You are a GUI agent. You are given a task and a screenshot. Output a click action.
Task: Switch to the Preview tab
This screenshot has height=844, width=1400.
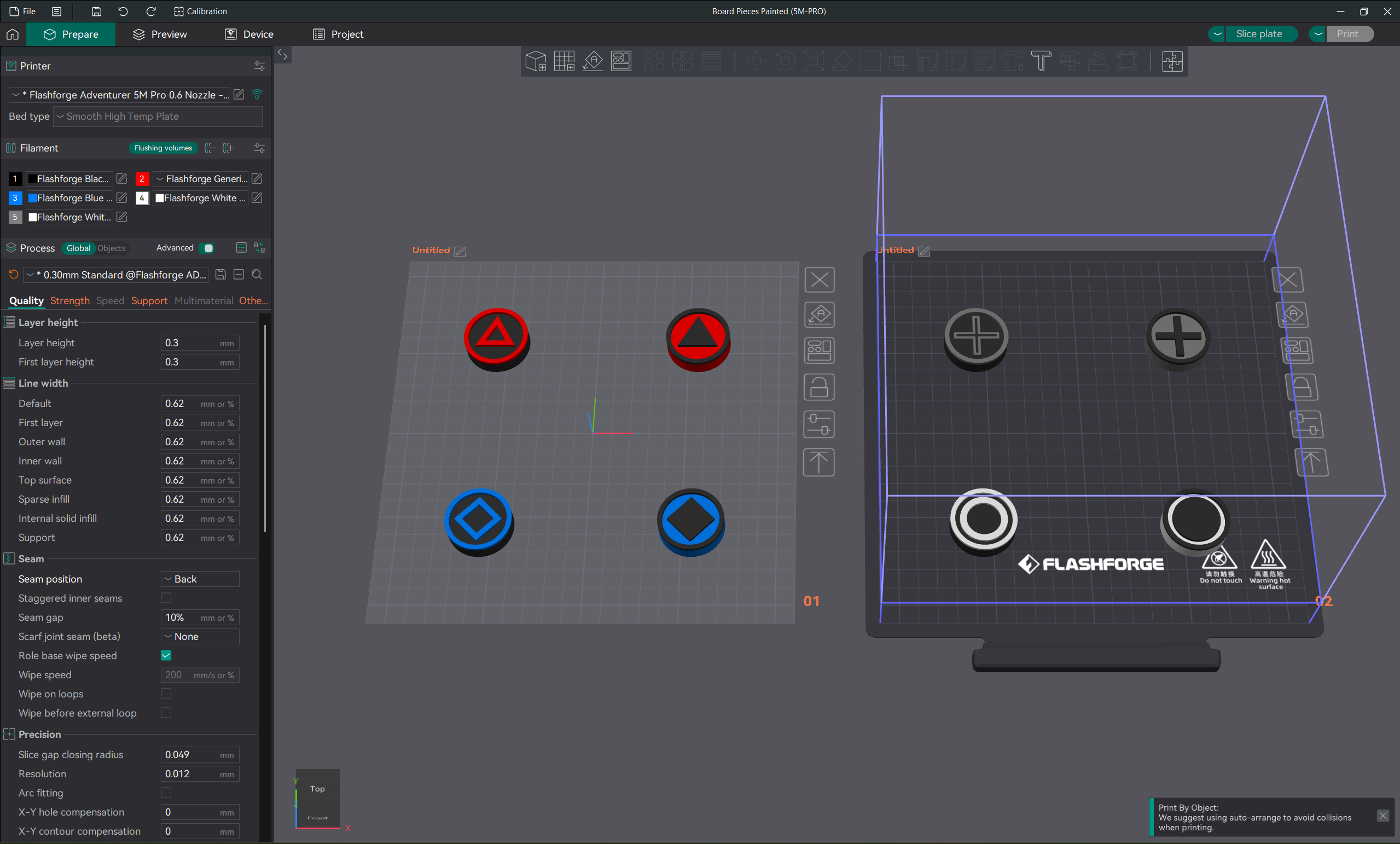[x=160, y=34]
